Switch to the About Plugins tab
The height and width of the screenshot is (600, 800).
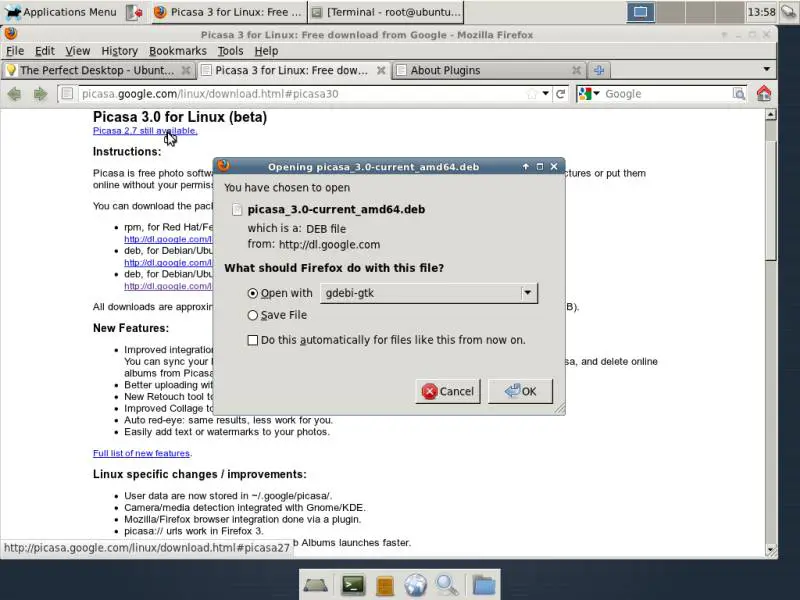488,70
